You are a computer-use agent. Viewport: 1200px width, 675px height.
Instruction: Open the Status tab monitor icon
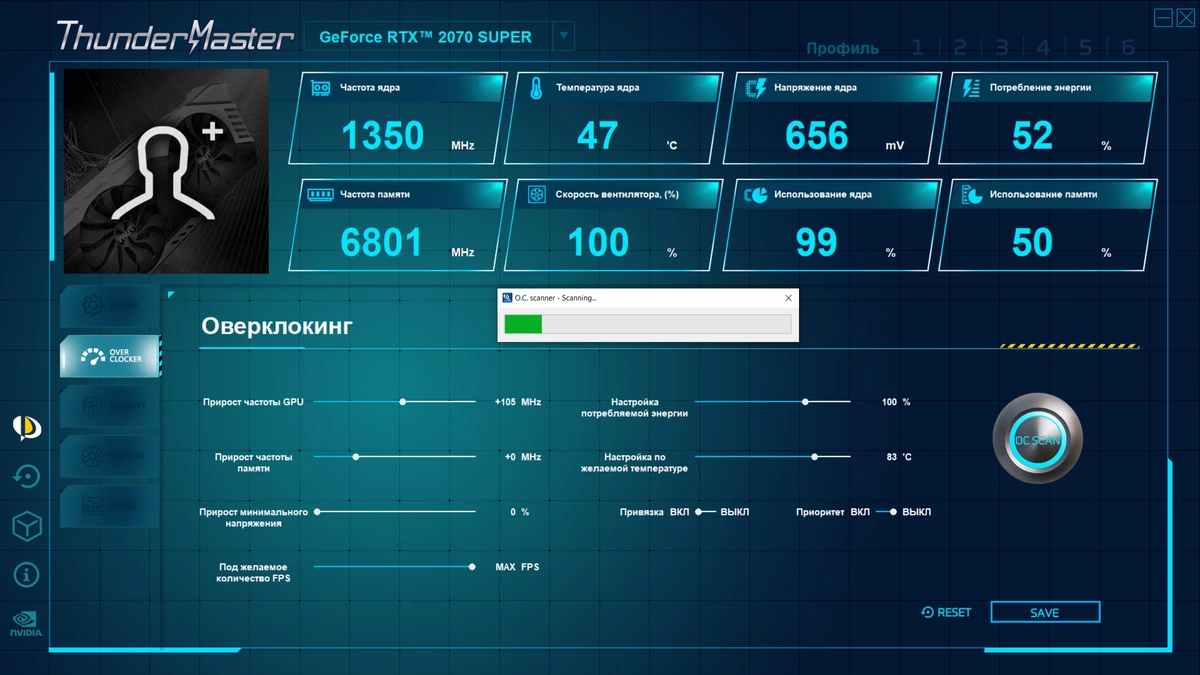(93, 506)
